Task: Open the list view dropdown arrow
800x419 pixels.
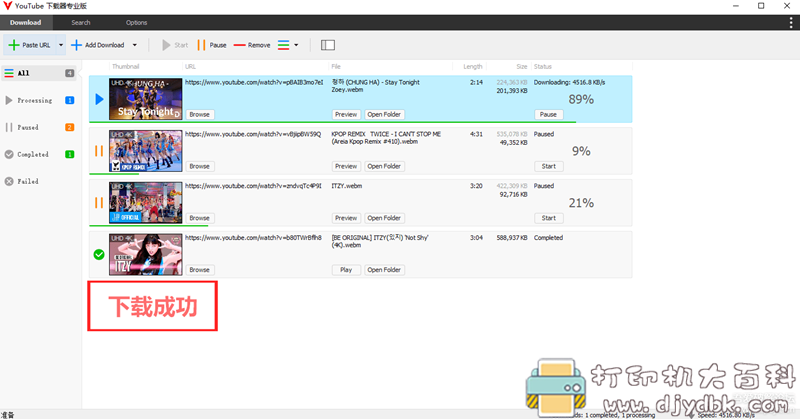Action: click(296, 45)
